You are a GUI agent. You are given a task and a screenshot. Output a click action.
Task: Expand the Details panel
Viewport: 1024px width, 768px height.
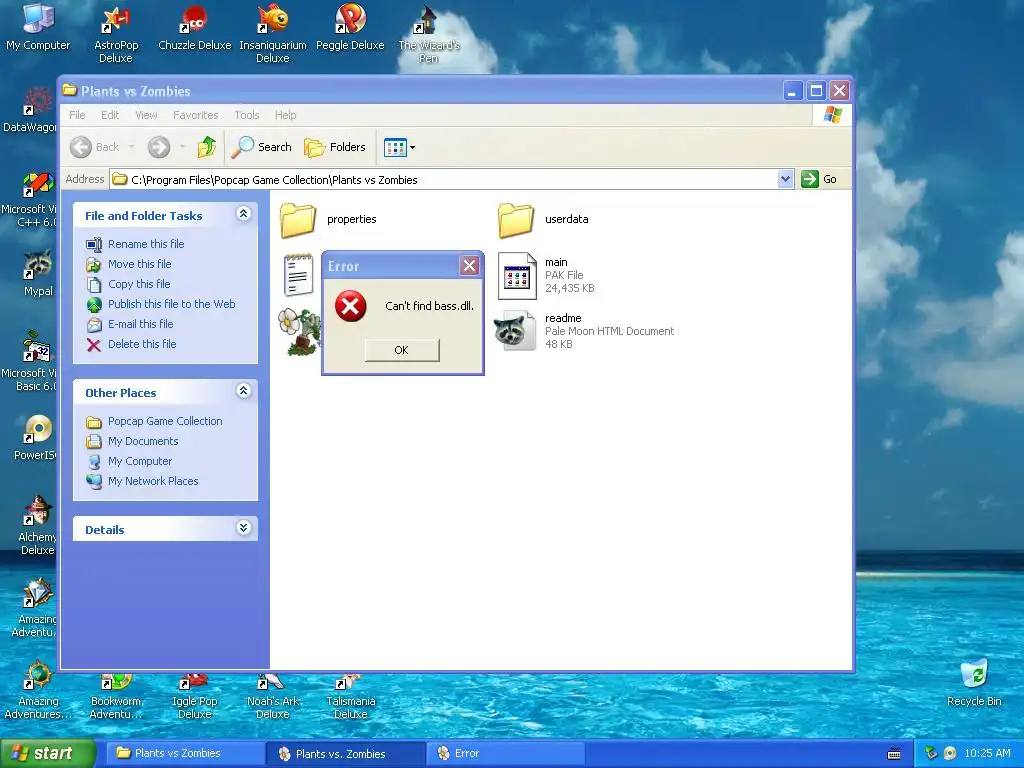tap(244, 528)
